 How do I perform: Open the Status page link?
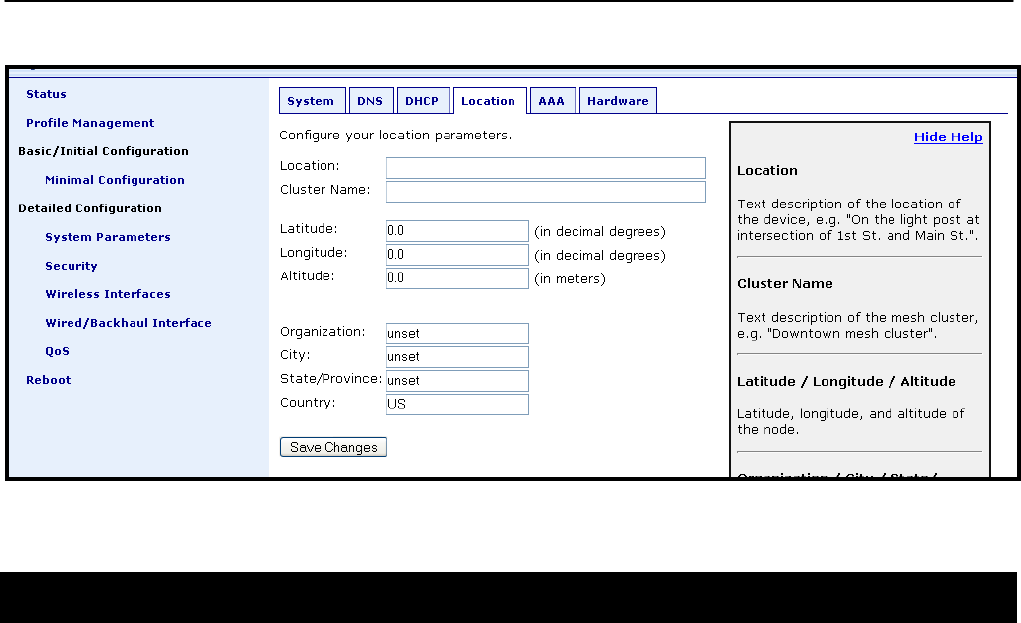coord(46,94)
